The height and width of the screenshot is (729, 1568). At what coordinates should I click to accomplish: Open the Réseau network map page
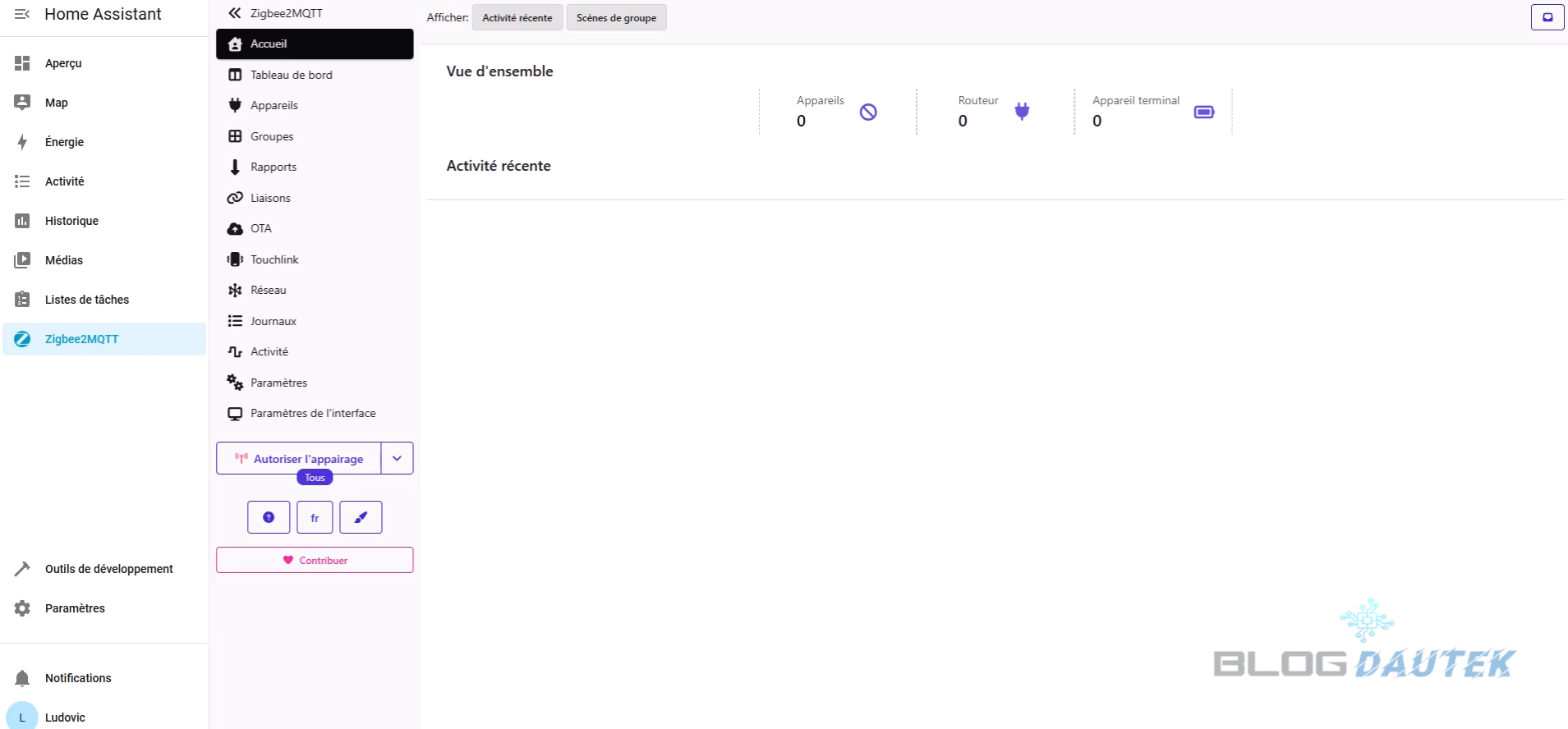coord(268,290)
